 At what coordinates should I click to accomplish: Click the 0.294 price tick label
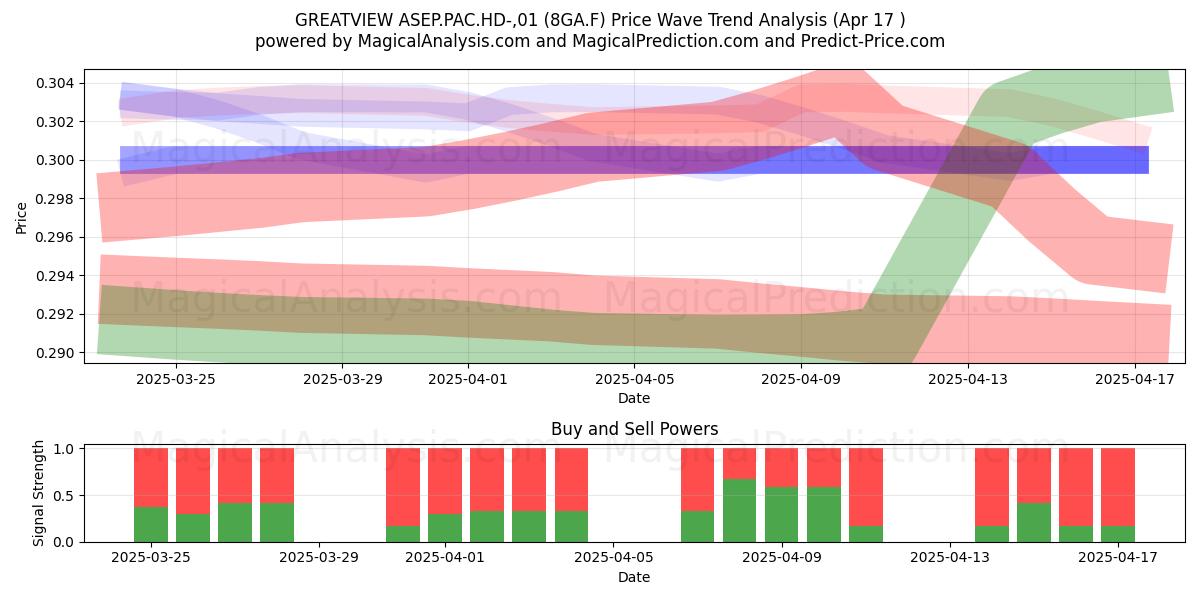(x=57, y=276)
